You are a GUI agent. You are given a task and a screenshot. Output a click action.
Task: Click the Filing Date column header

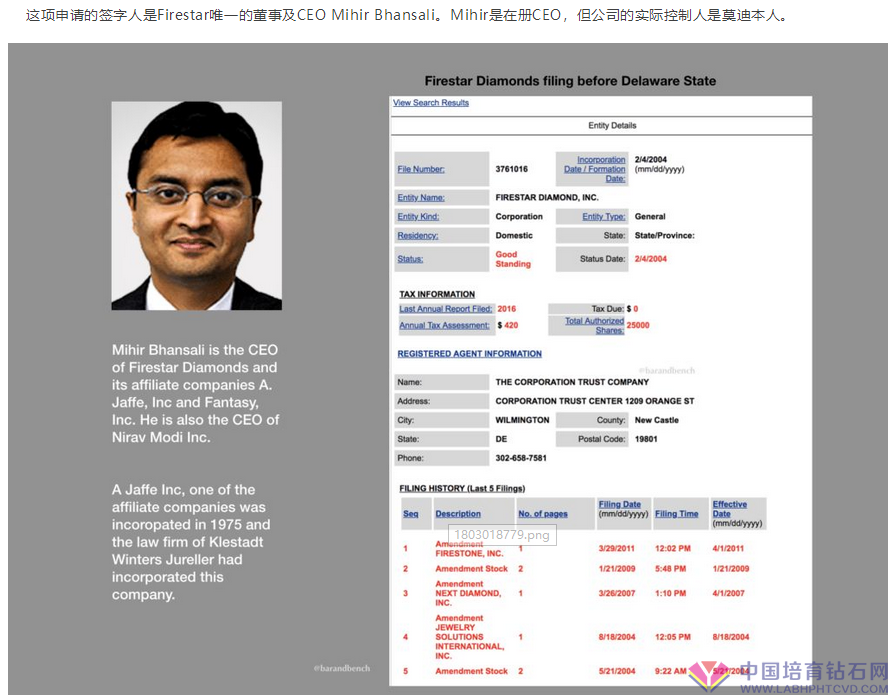(620, 504)
